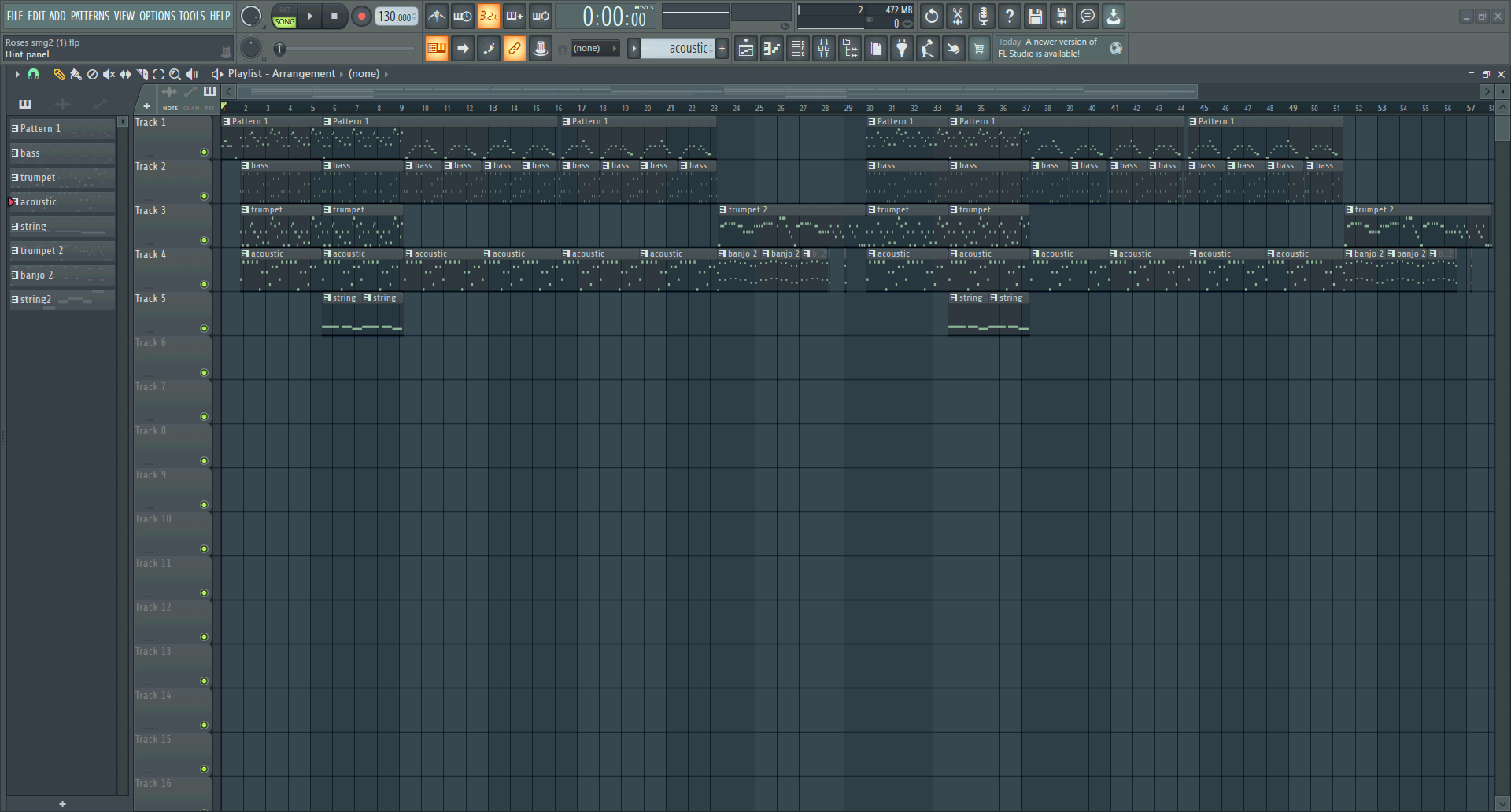
Task: Expand the playlist options menu arrow
Action: [x=17, y=74]
